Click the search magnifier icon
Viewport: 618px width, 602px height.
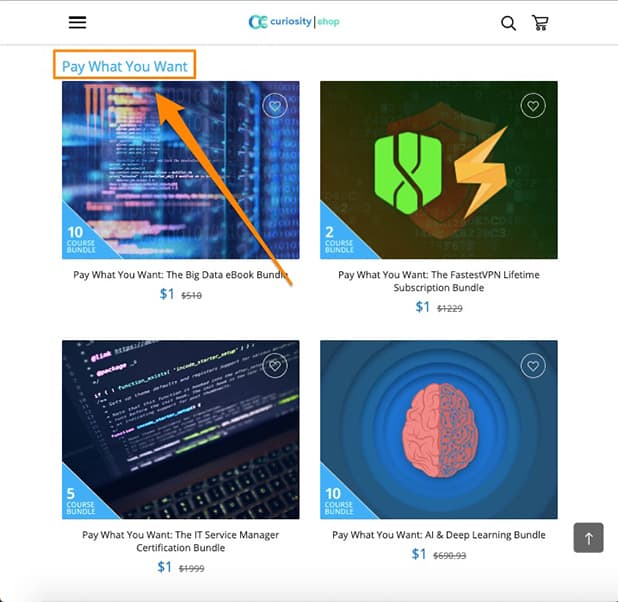pyautogui.click(x=508, y=23)
